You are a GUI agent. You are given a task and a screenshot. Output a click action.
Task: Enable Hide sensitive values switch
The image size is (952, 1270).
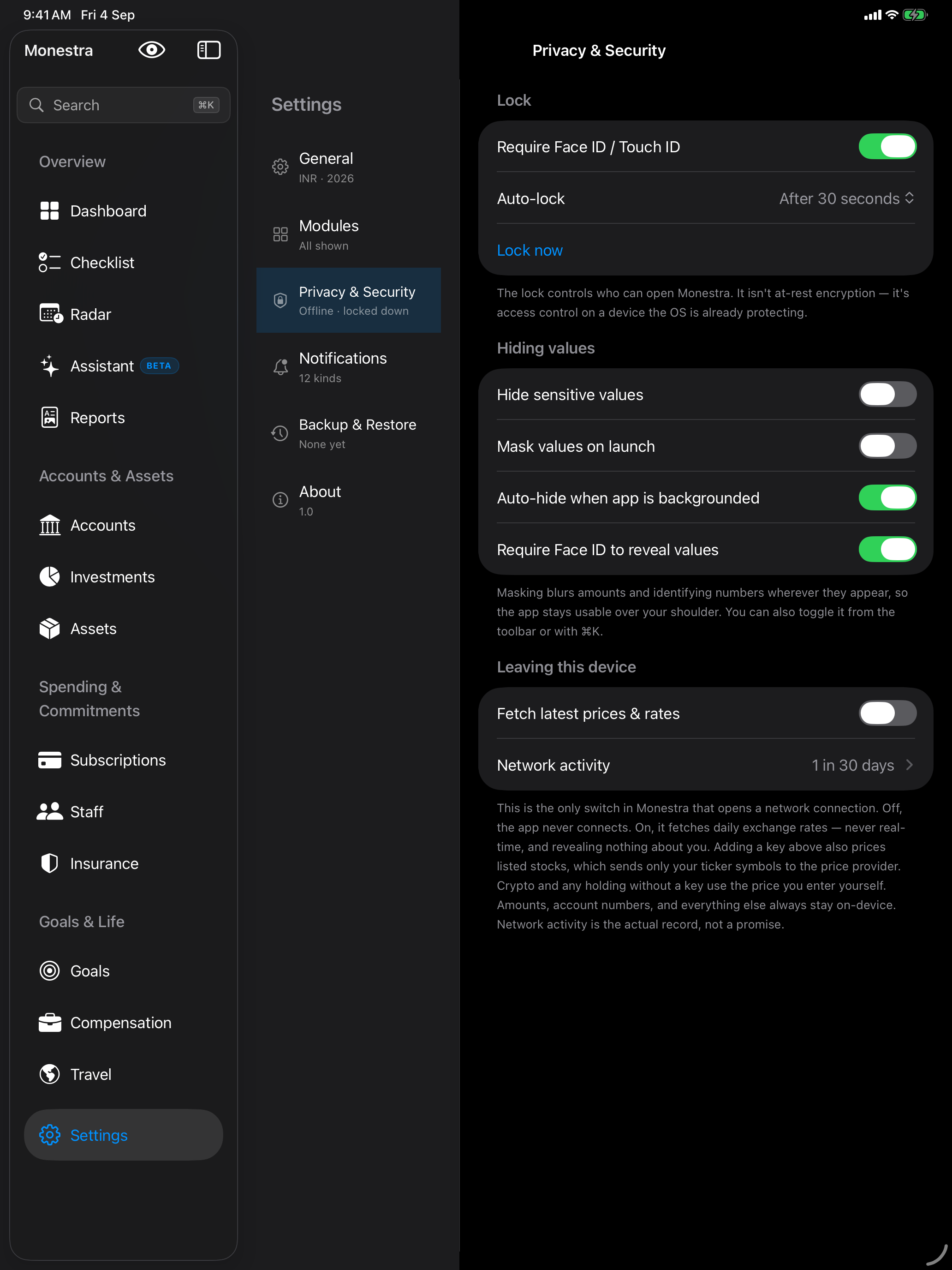887,395
